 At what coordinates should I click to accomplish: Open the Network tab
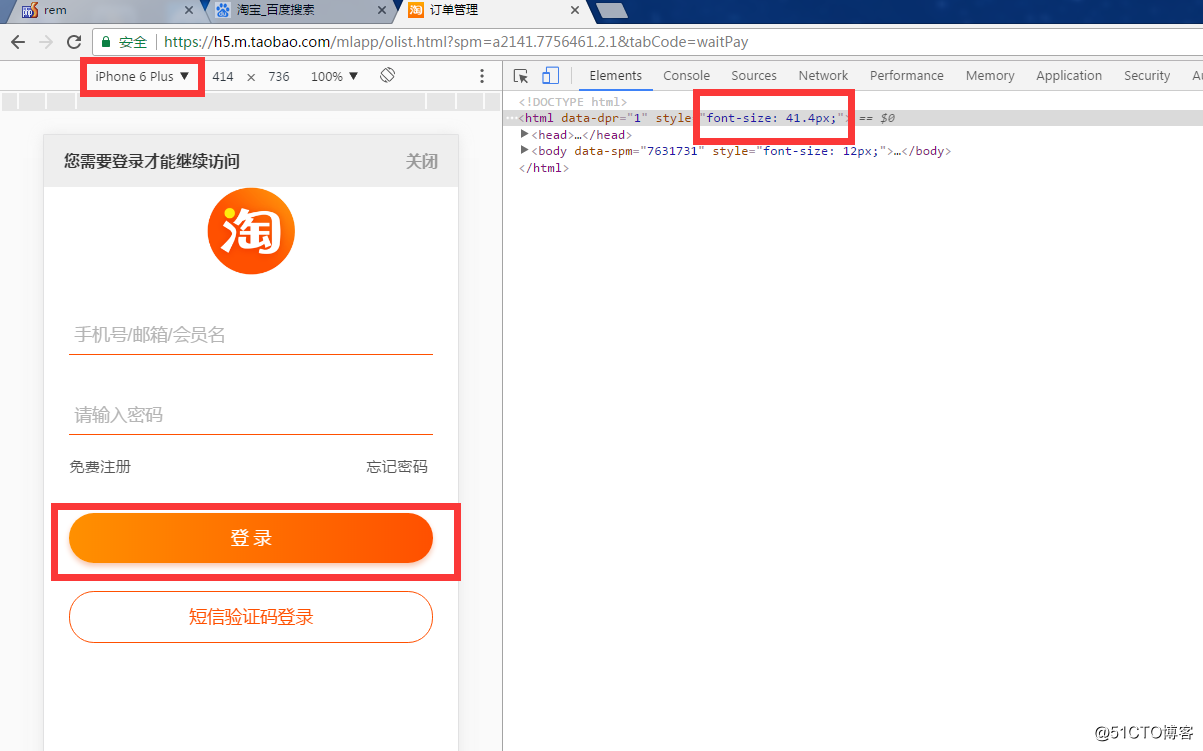point(823,76)
